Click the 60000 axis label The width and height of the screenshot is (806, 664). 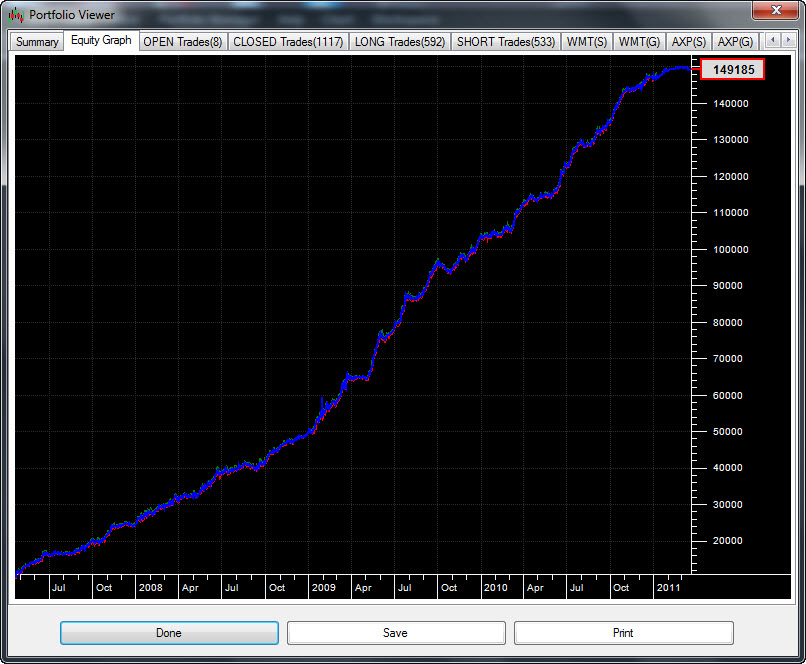click(727, 395)
